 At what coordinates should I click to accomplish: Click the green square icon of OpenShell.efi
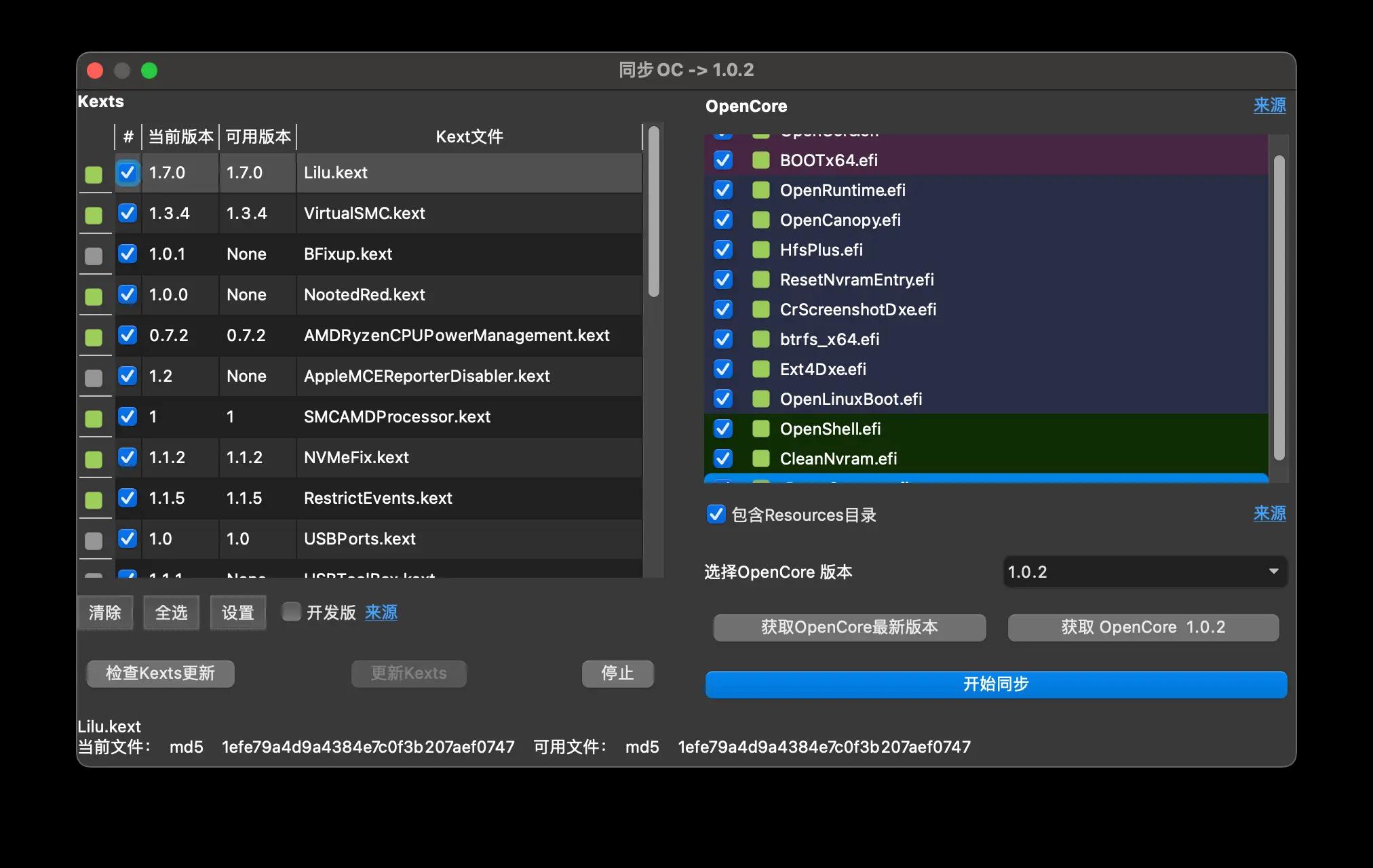pos(761,429)
